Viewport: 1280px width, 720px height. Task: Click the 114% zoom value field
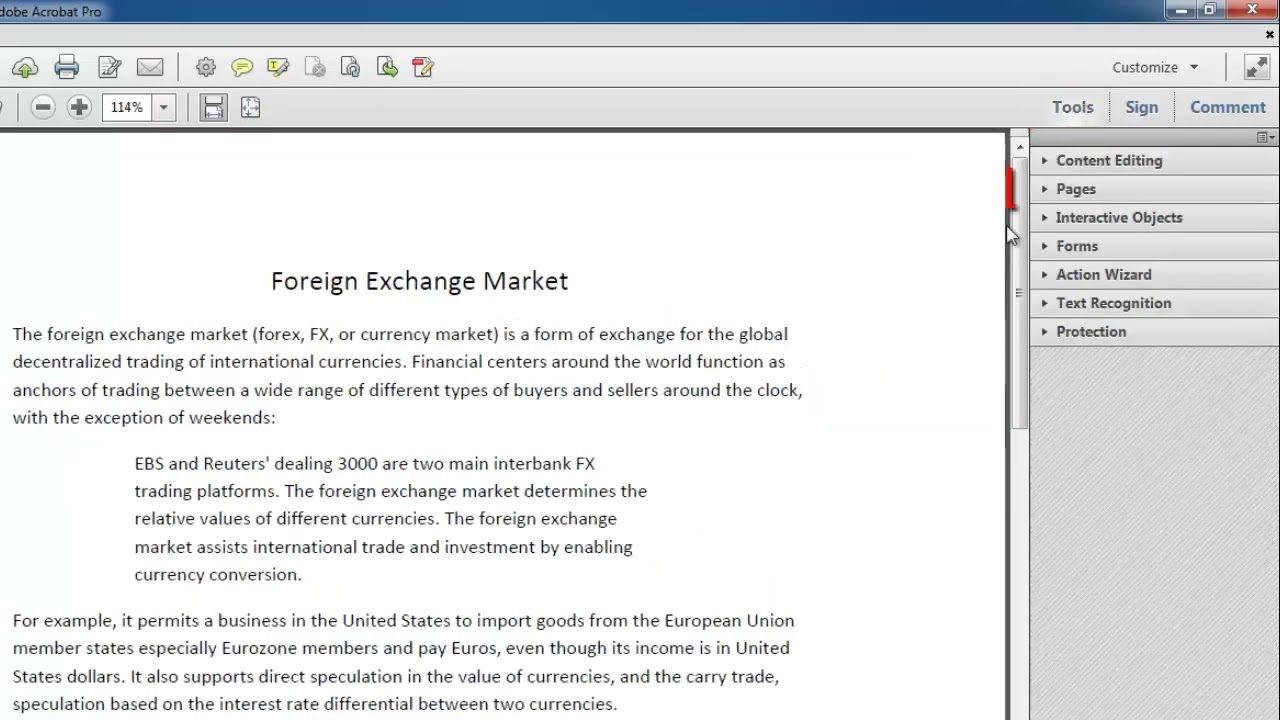pyautogui.click(x=127, y=107)
